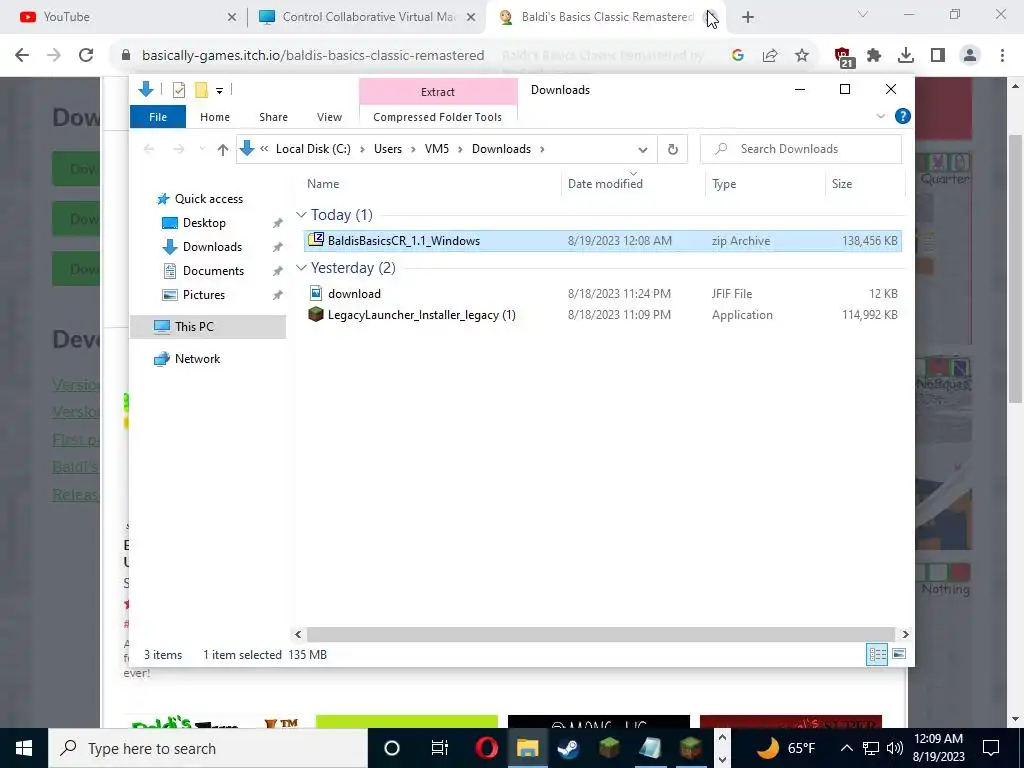1024x768 pixels.
Task: Click Local Disk (C:) in the address path
Action: tap(313, 149)
